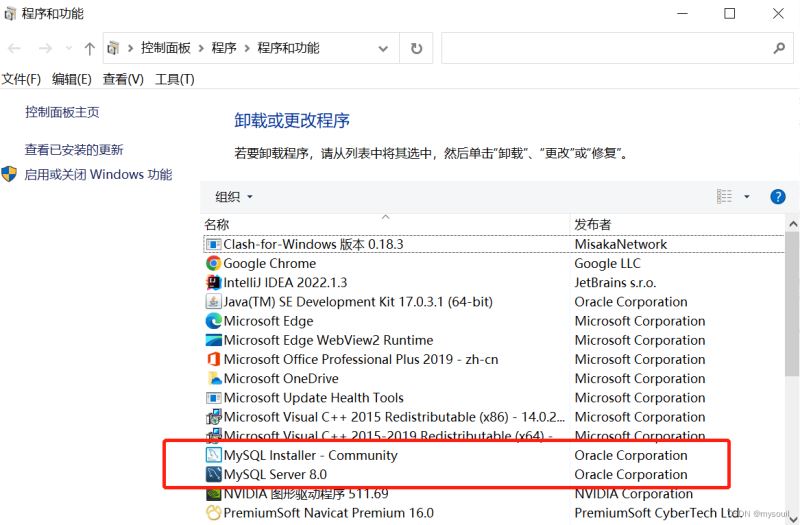Select Microsoft Edge WebView2 Runtime entry
800x525 pixels.
[x=328, y=340]
